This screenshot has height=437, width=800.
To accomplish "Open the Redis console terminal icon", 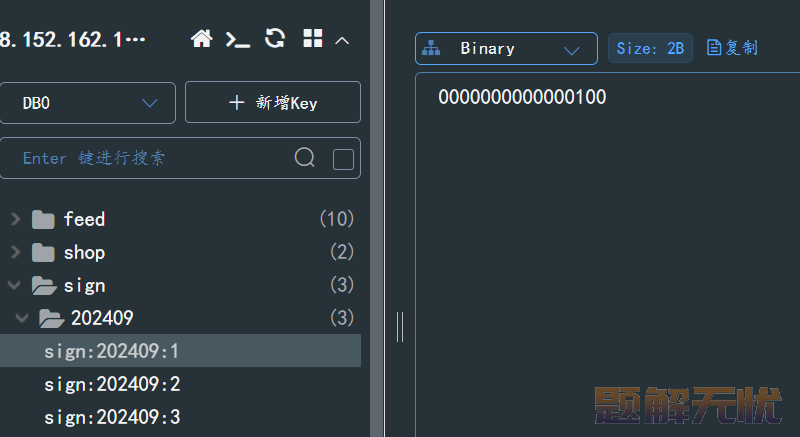I will [x=238, y=39].
